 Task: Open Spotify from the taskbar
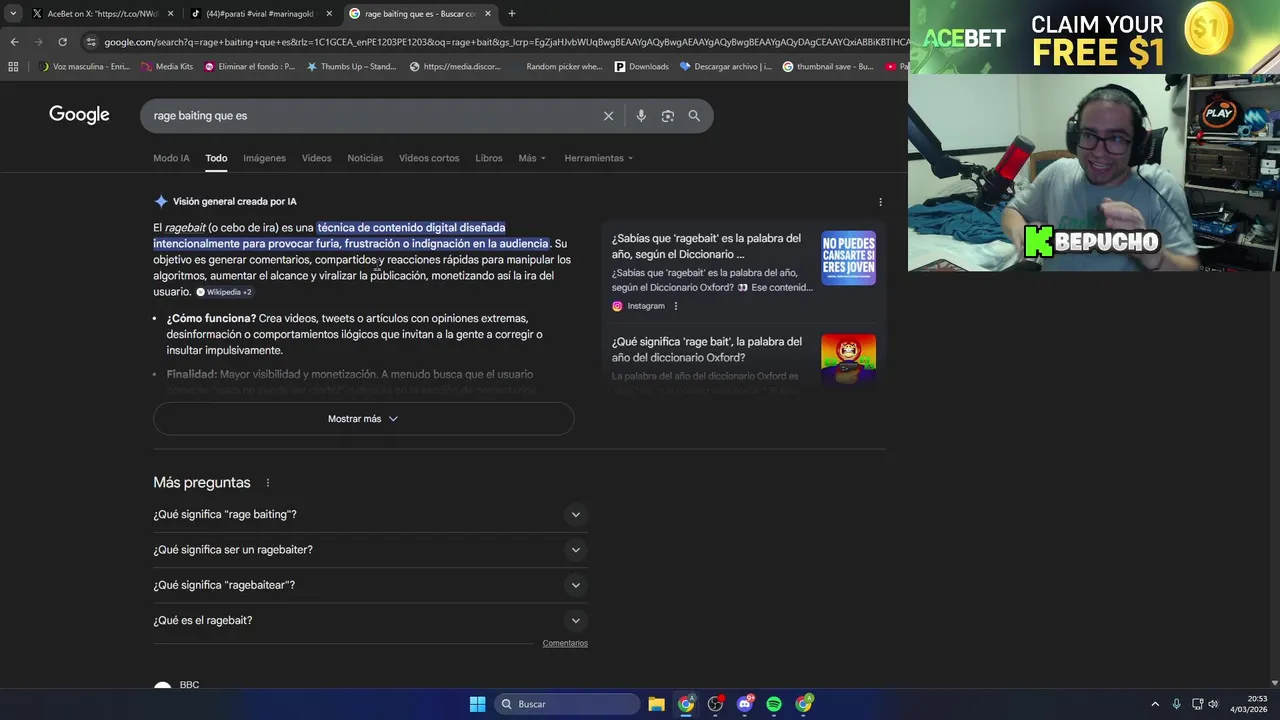pyautogui.click(x=774, y=704)
